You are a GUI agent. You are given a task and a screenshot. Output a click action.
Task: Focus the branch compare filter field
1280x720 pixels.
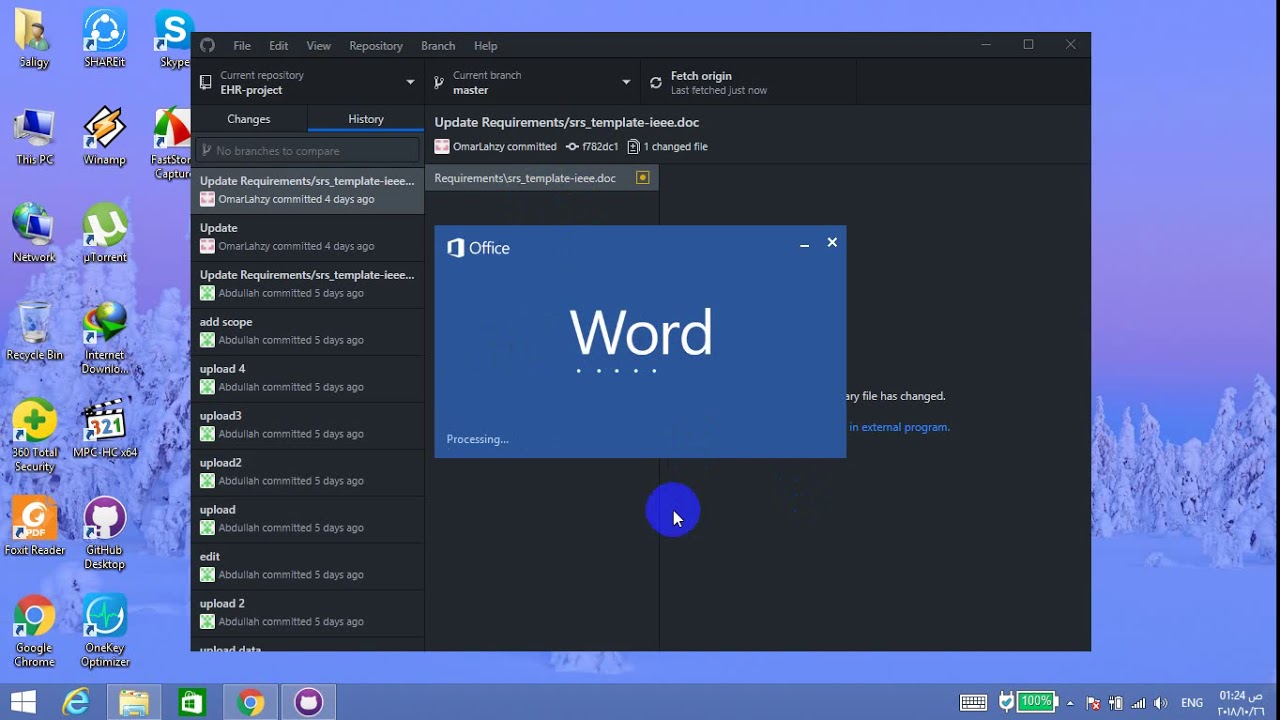click(307, 150)
